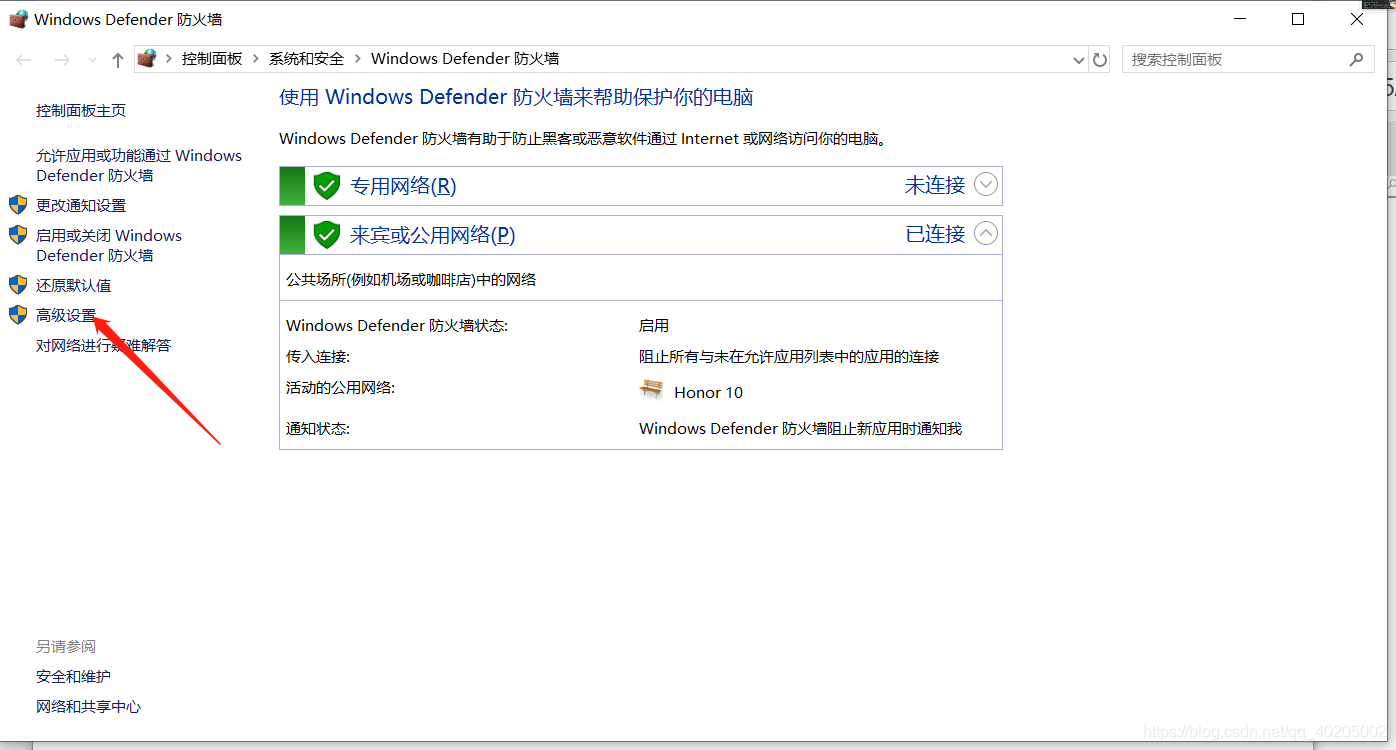Click green shield icon of 来宾或公用网络

click(327, 235)
